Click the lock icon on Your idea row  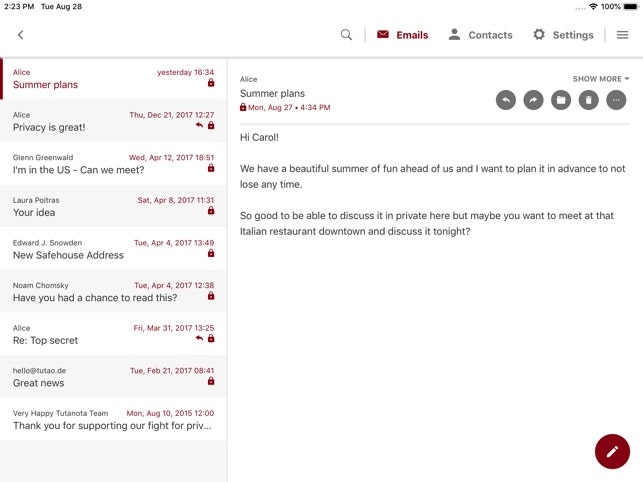(211, 210)
